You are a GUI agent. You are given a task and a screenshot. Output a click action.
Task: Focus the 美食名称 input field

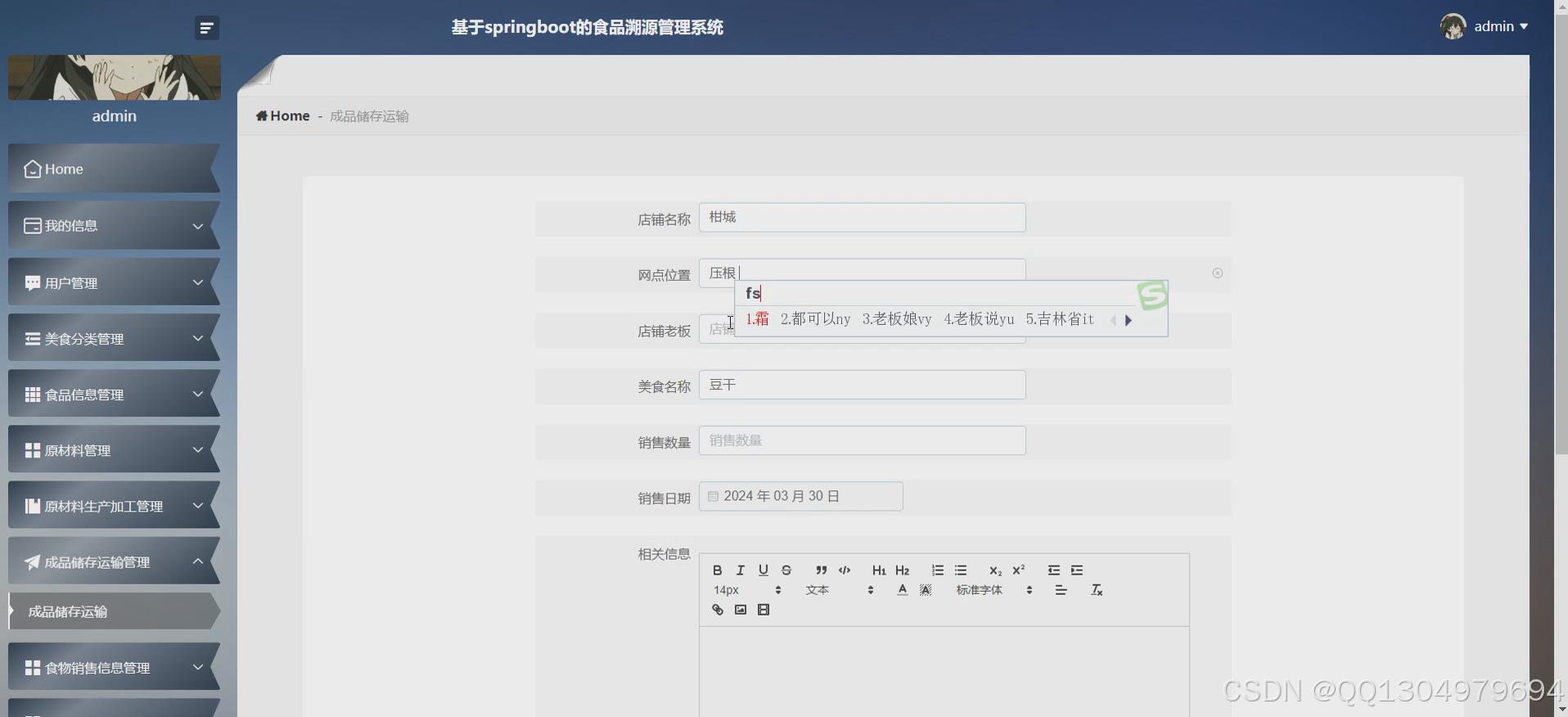tap(862, 385)
